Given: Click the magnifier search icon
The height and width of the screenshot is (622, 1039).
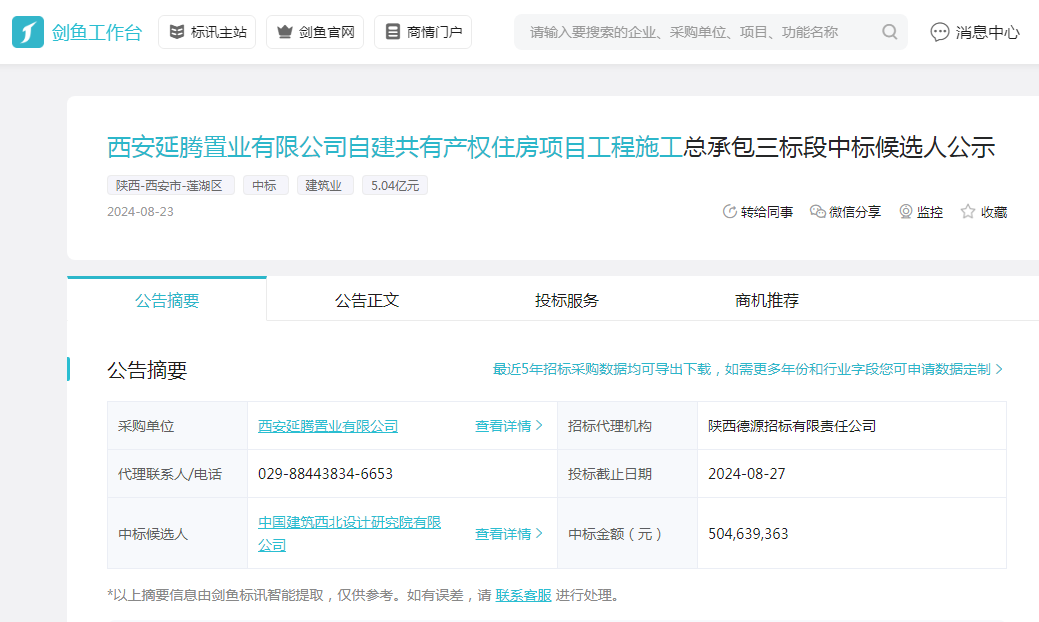Looking at the screenshot, I should coord(890,32).
